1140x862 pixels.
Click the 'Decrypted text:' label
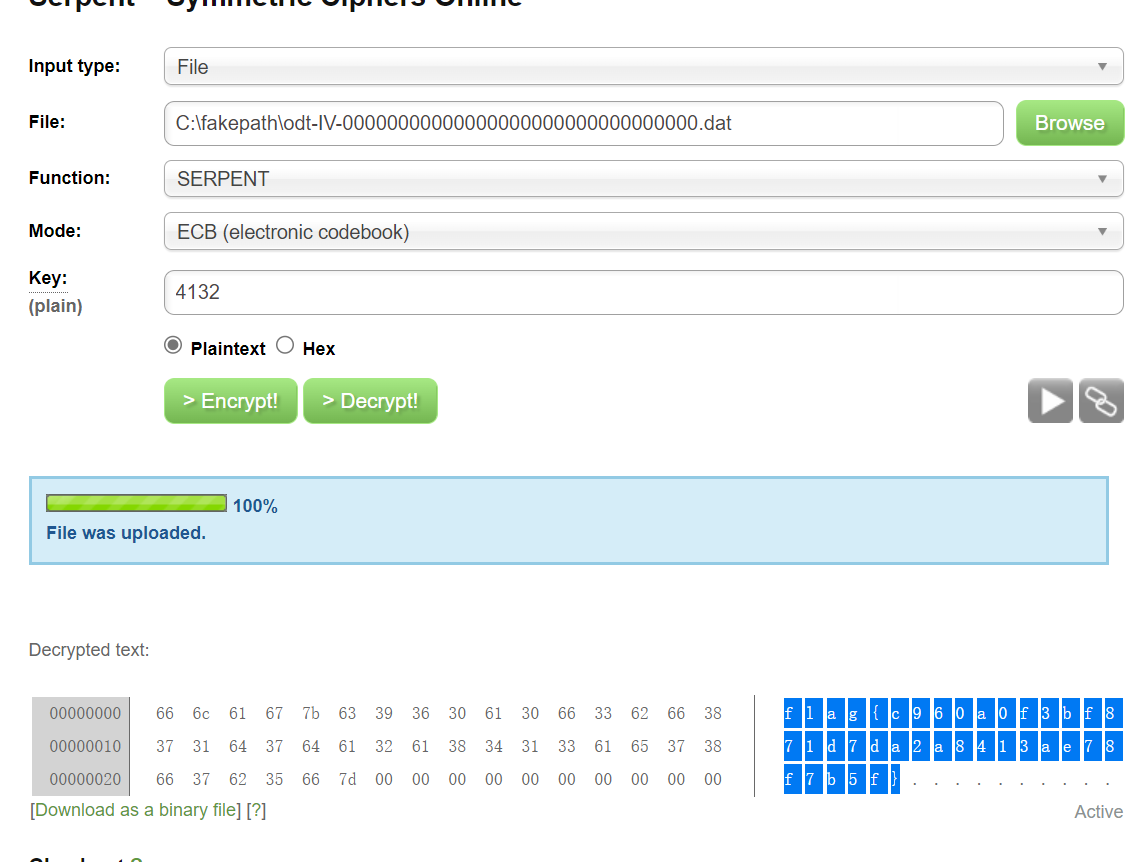click(89, 650)
